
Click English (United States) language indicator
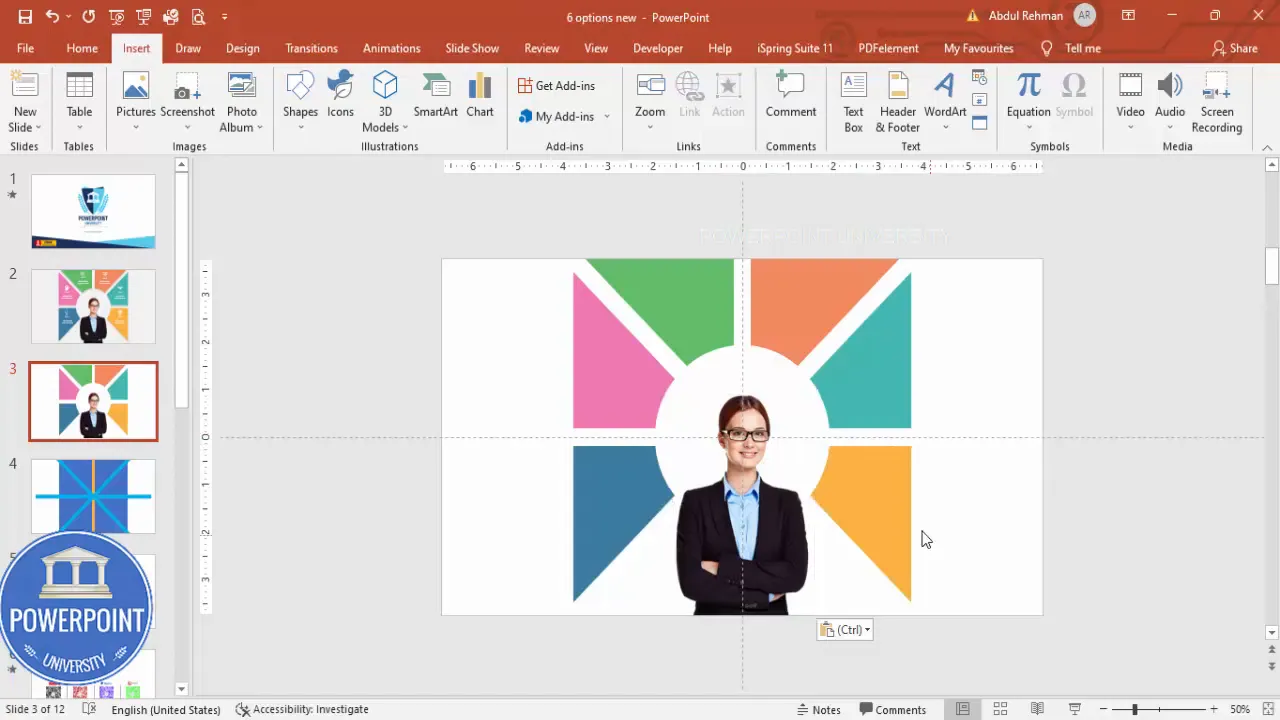click(x=166, y=709)
